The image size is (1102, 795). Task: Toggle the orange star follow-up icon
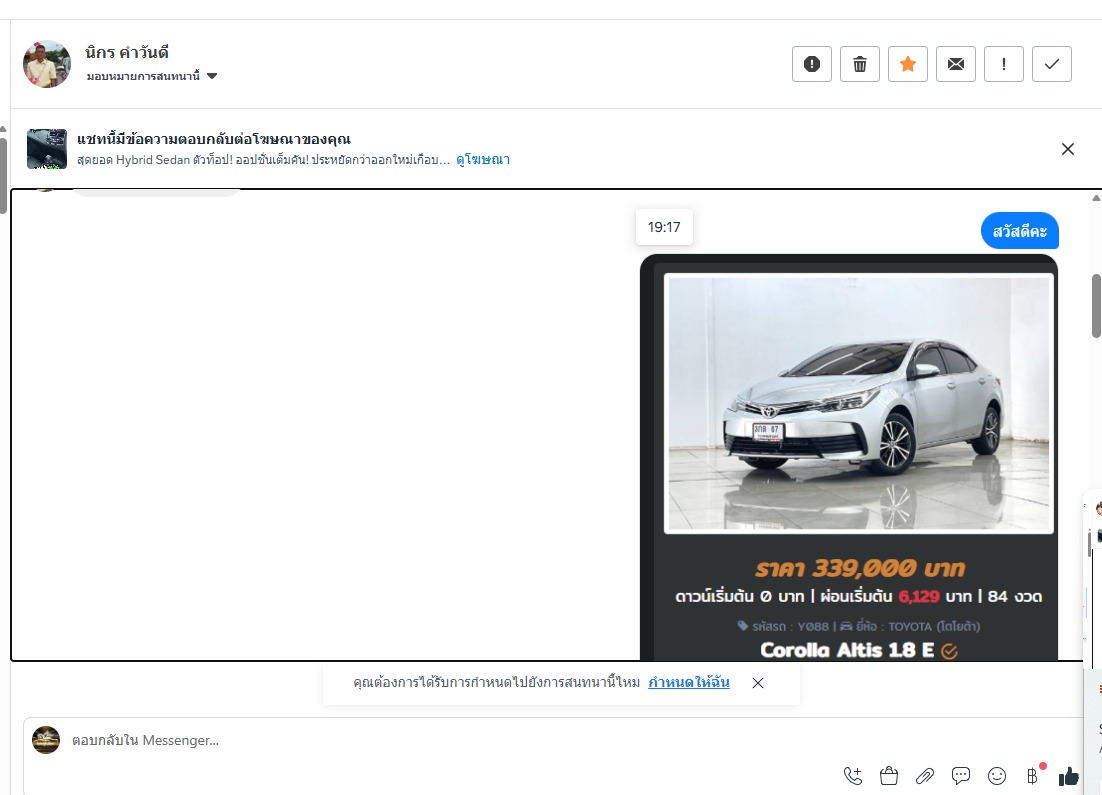[907, 64]
